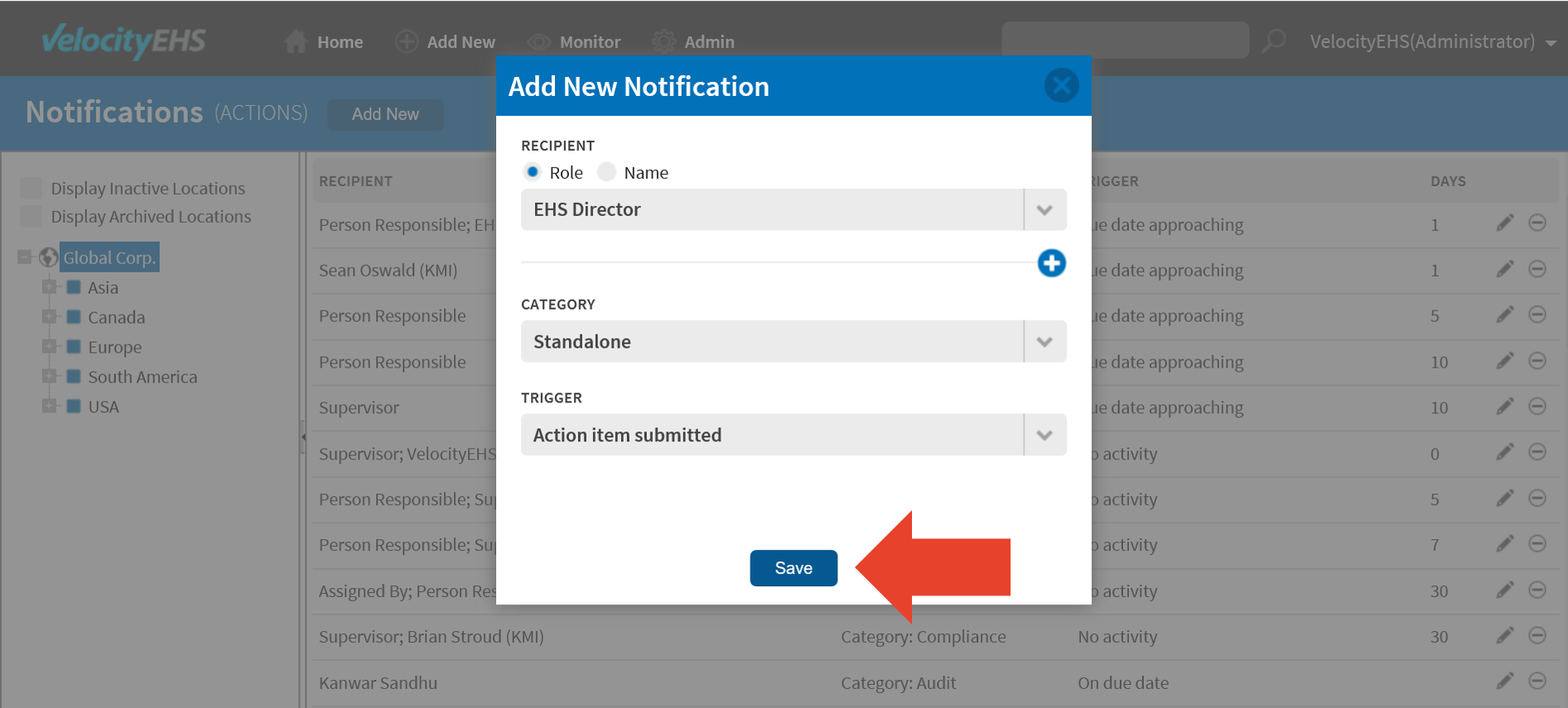Edit the Supervisor 10 days notification
This screenshot has height=708, width=1568.
pos(1505,407)
